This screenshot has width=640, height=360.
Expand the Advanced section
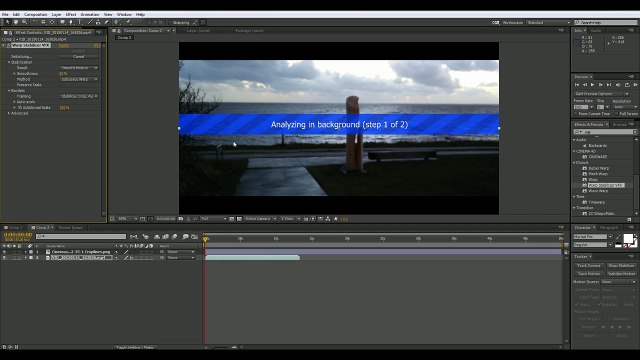click(9, 113)
